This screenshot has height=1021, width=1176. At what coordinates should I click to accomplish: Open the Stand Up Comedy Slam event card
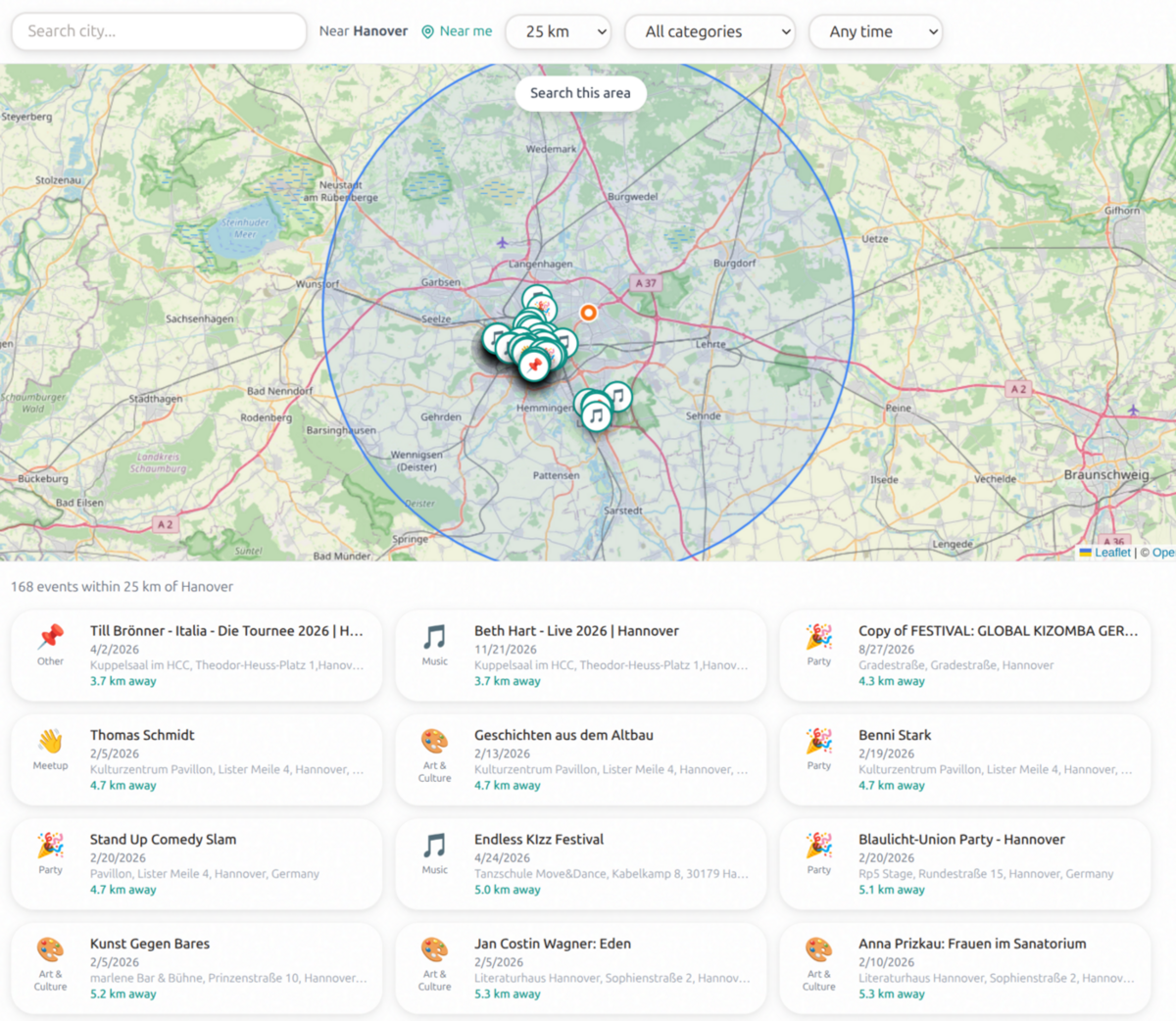coord(195,863)
